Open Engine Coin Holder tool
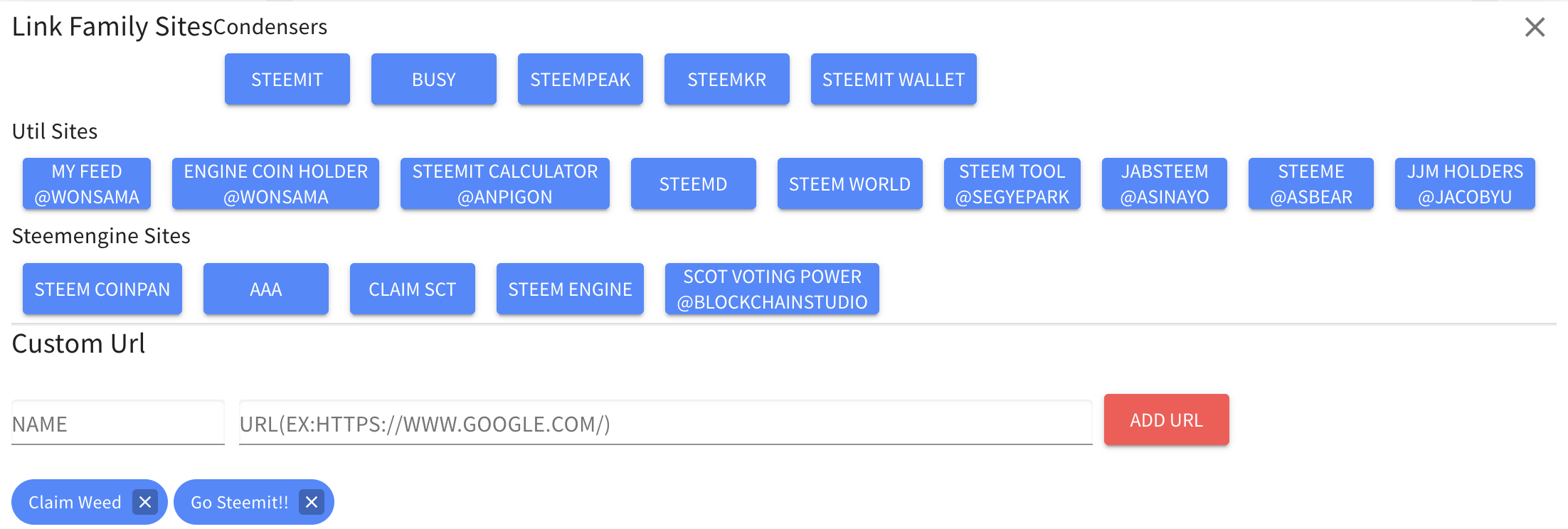 pos(275,184)
